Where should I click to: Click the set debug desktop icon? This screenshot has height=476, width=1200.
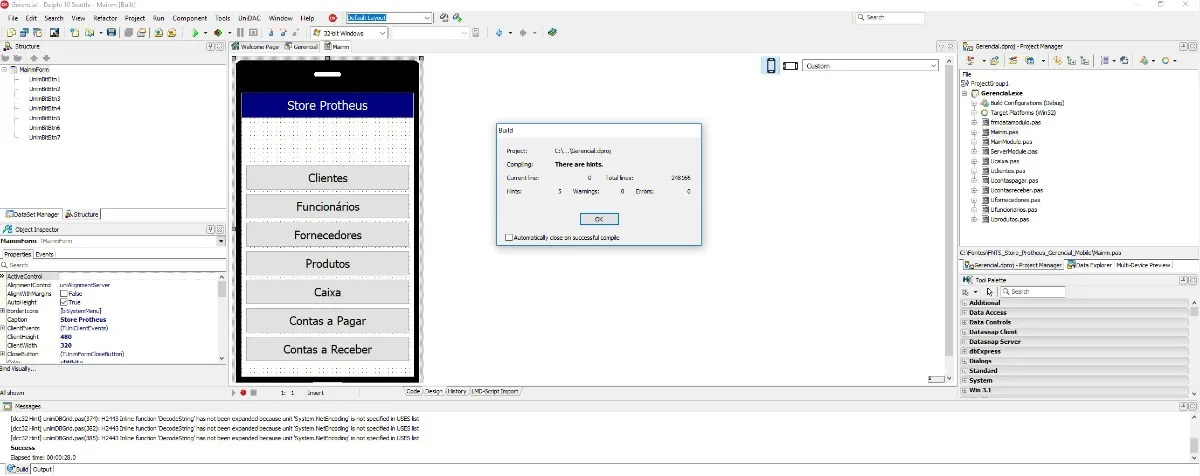(x=457, y=17)
